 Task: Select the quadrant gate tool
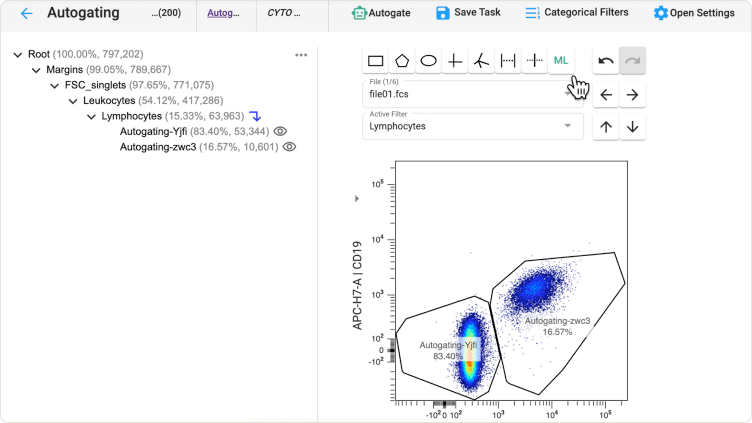(x=455, y=61)
